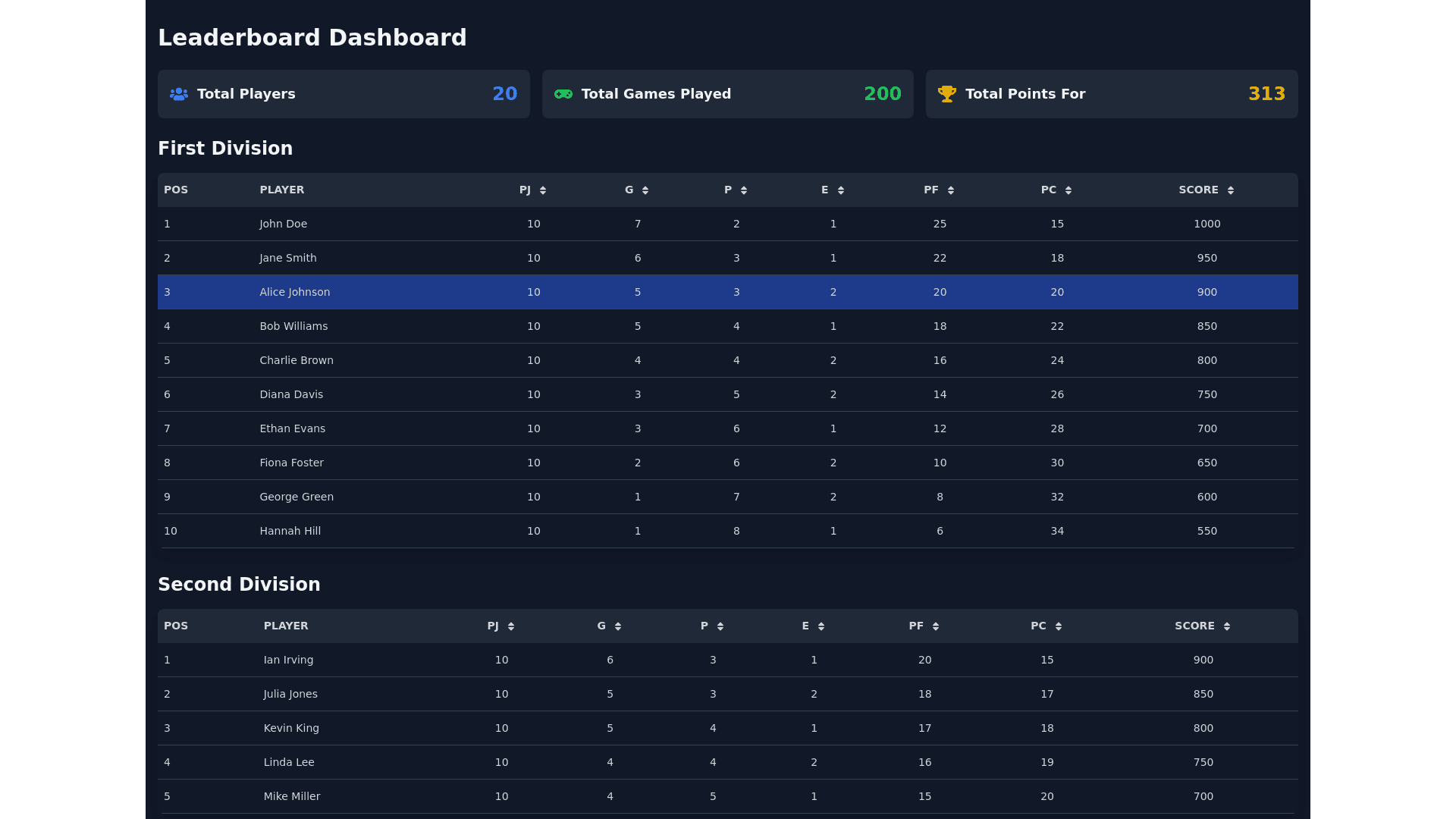This screenshot has width=1456, height=819.
Task: Sort First Division by PF arrows
Action: click(951, 190)
